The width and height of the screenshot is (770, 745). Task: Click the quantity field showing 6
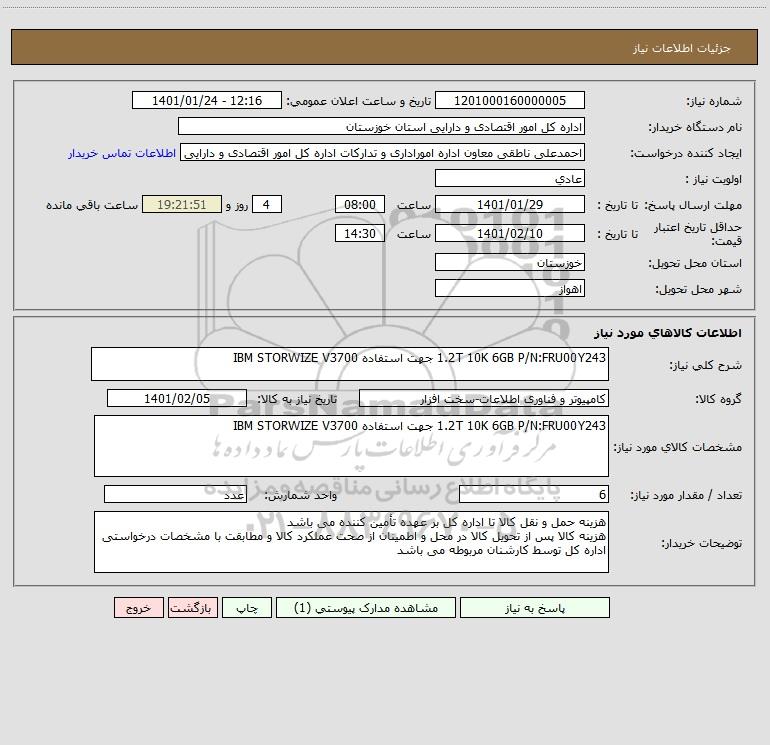(534, 494)
